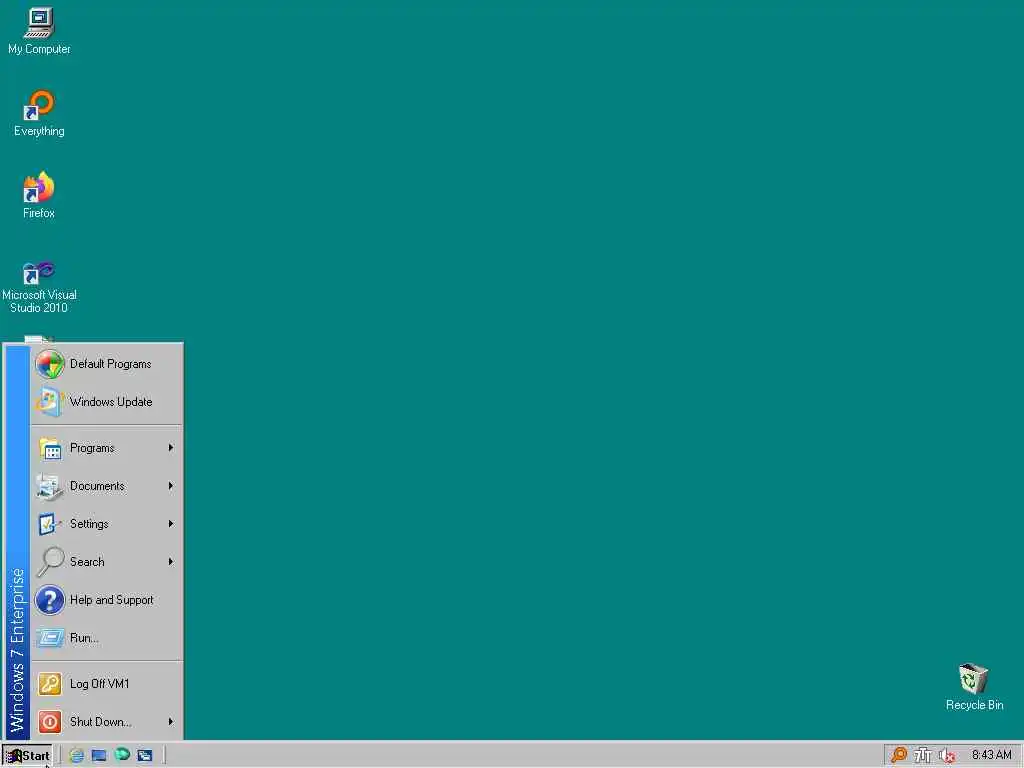Choose Log Off VM1
Screen dimensions: 1024x768
tap(107, 684)
